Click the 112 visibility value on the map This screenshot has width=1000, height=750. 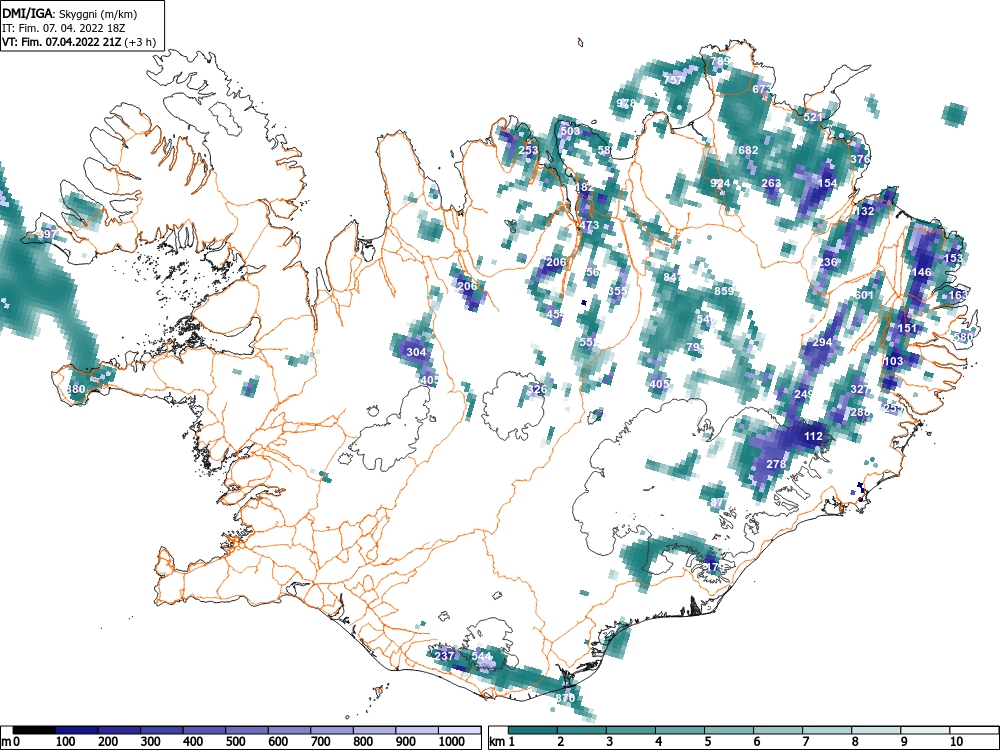pos(813,436)
